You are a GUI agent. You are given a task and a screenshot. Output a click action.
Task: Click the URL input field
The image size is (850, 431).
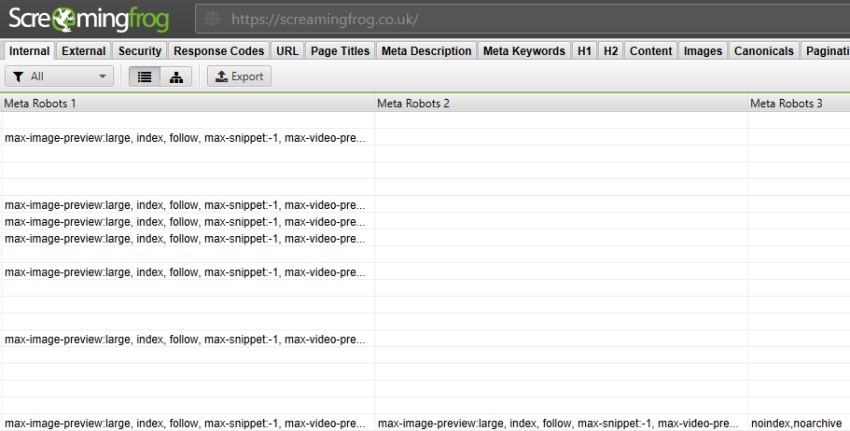520,19
